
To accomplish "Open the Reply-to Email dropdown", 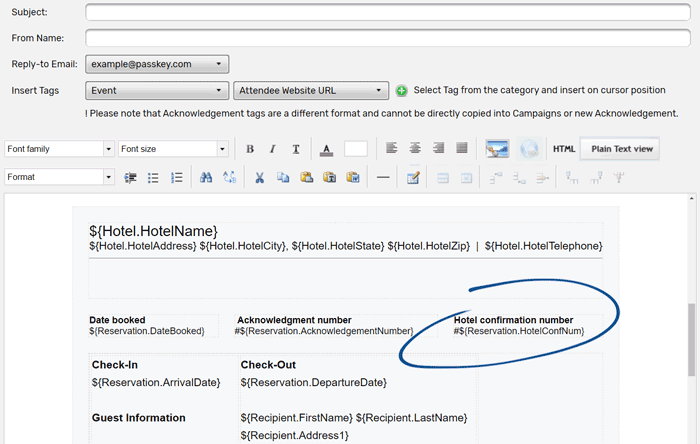I will coord(157,64).
